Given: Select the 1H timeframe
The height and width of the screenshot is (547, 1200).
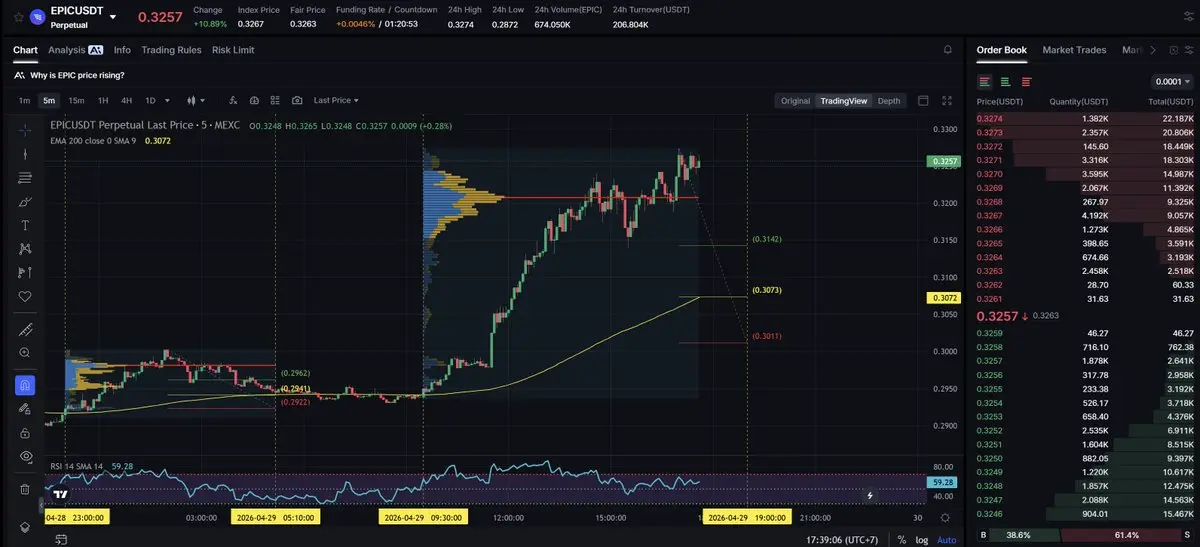Looking at the screenshot, I should (103, 100).
